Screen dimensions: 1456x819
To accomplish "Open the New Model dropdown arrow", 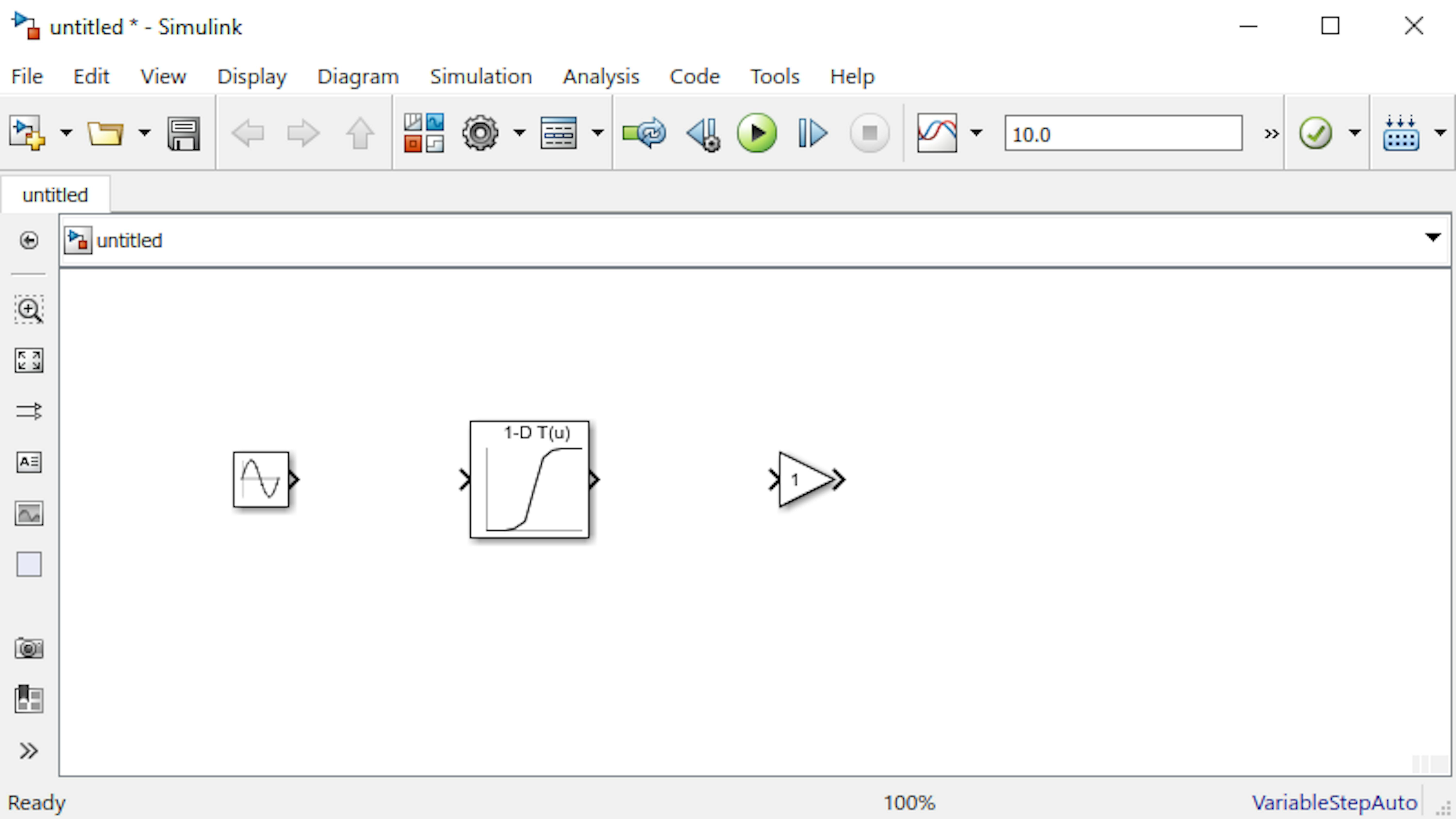I will pyautogui.click(x=66, y=133).
